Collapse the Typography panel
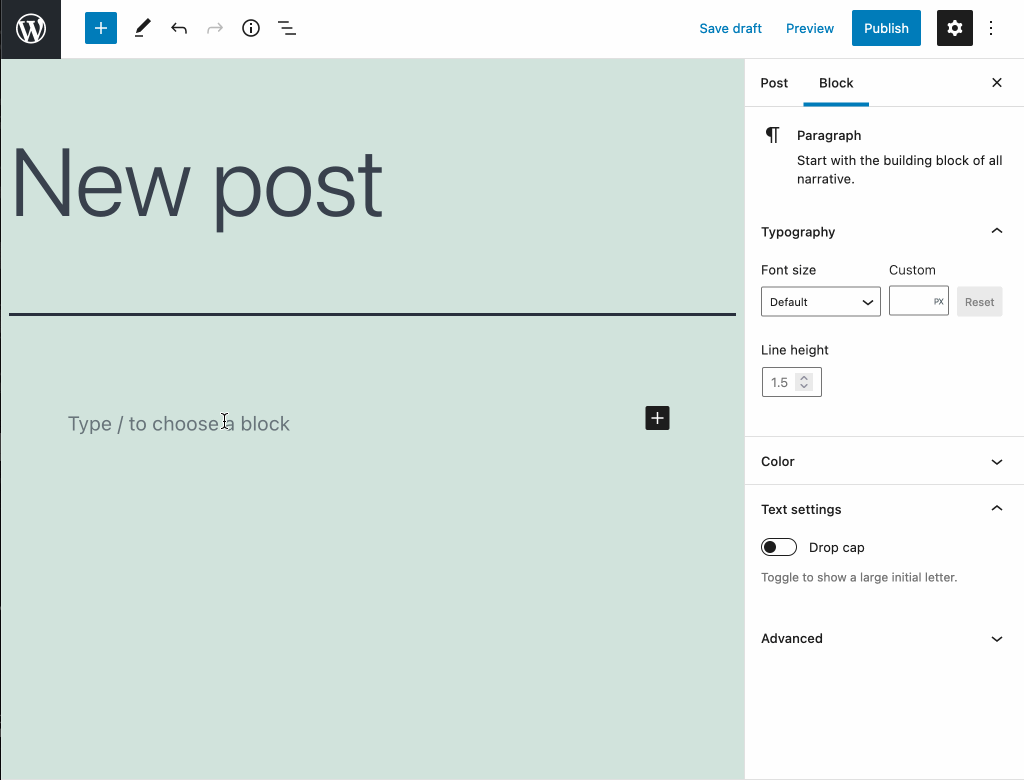The image size is (1024, 780). point(882,231)
